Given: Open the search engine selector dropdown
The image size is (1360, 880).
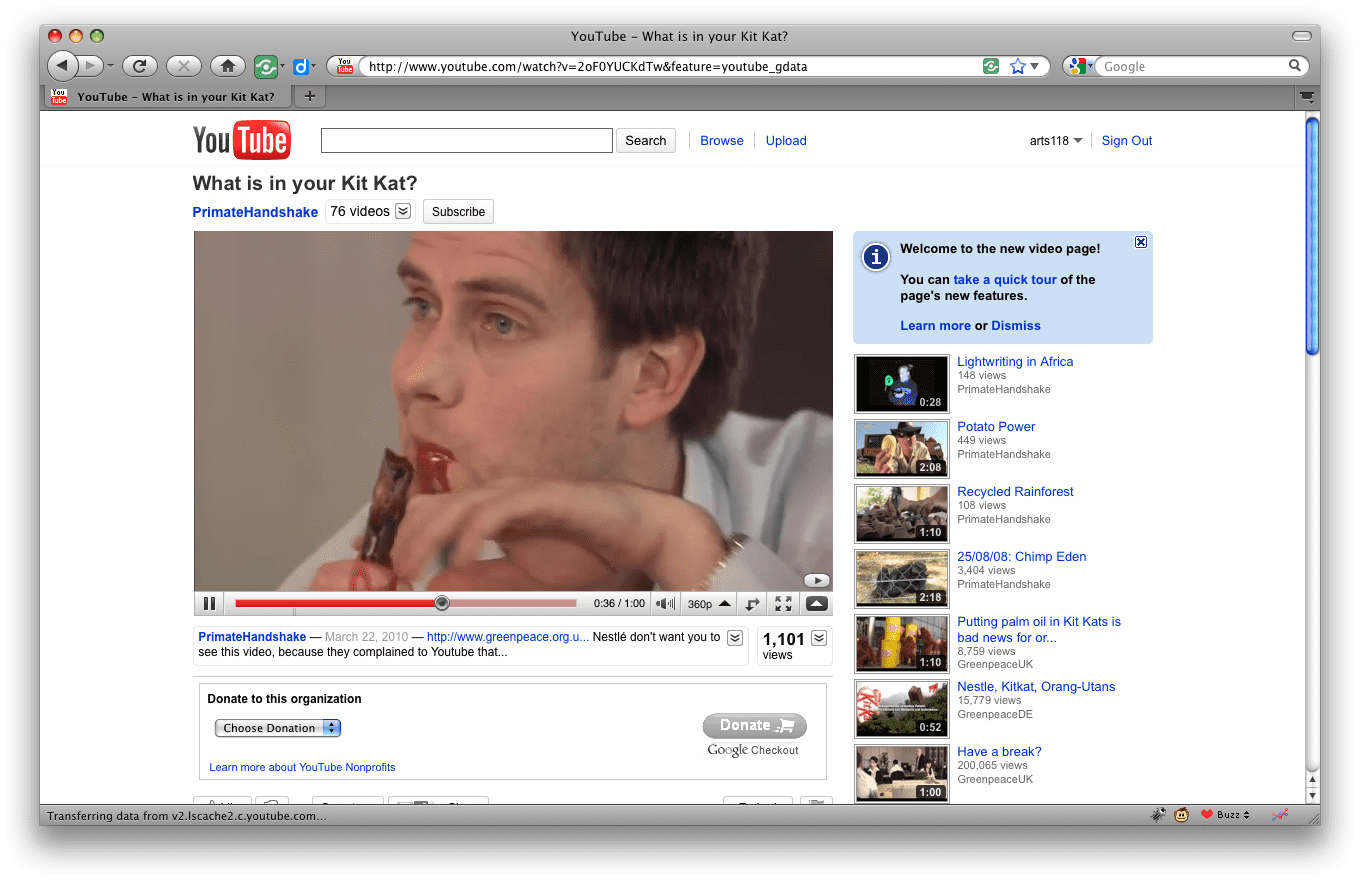Looking at the screenshot, I should pyautogui.click(x=1080, y=66).
